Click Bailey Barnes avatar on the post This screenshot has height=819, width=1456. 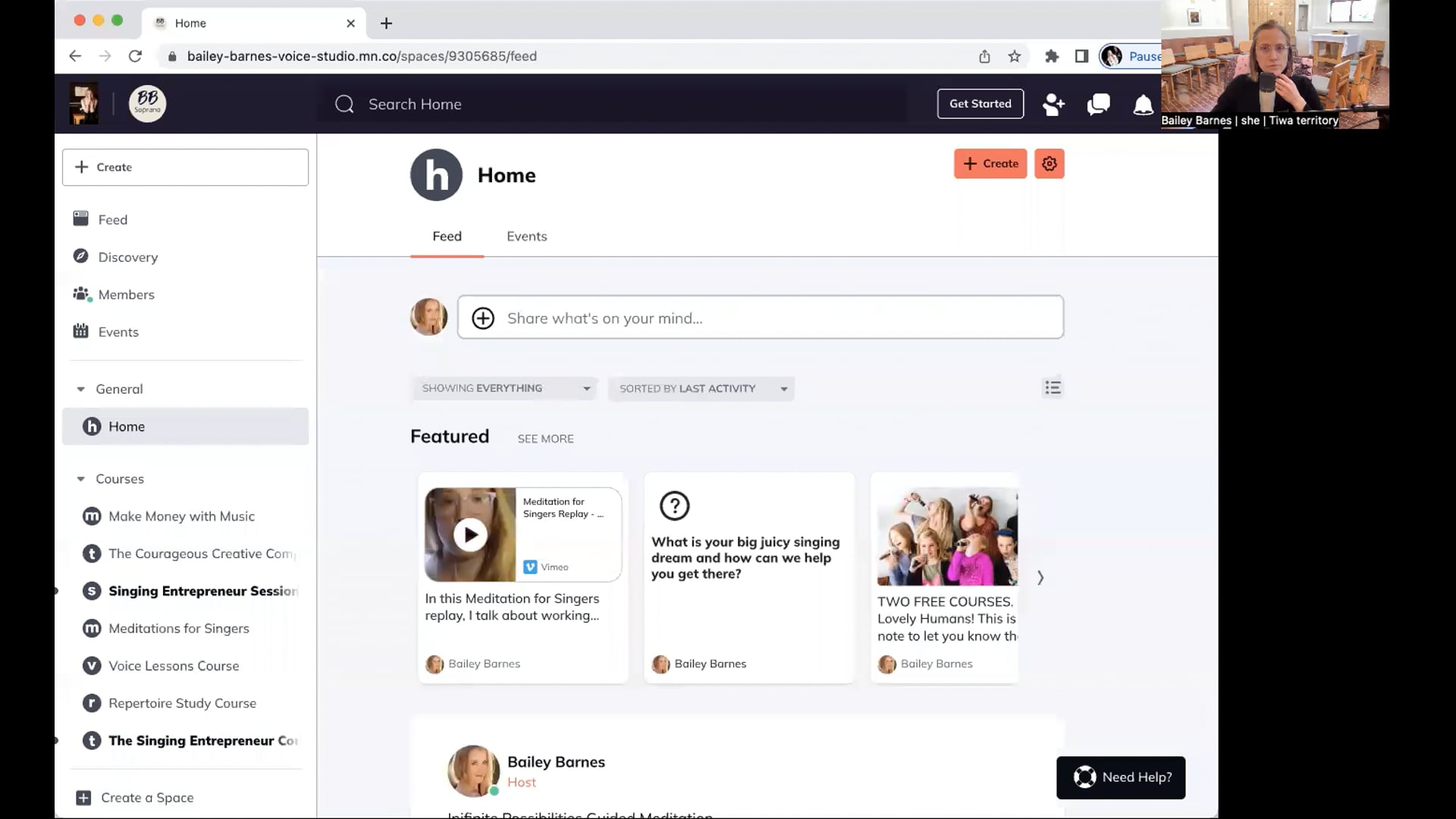(x=473, y=770)
